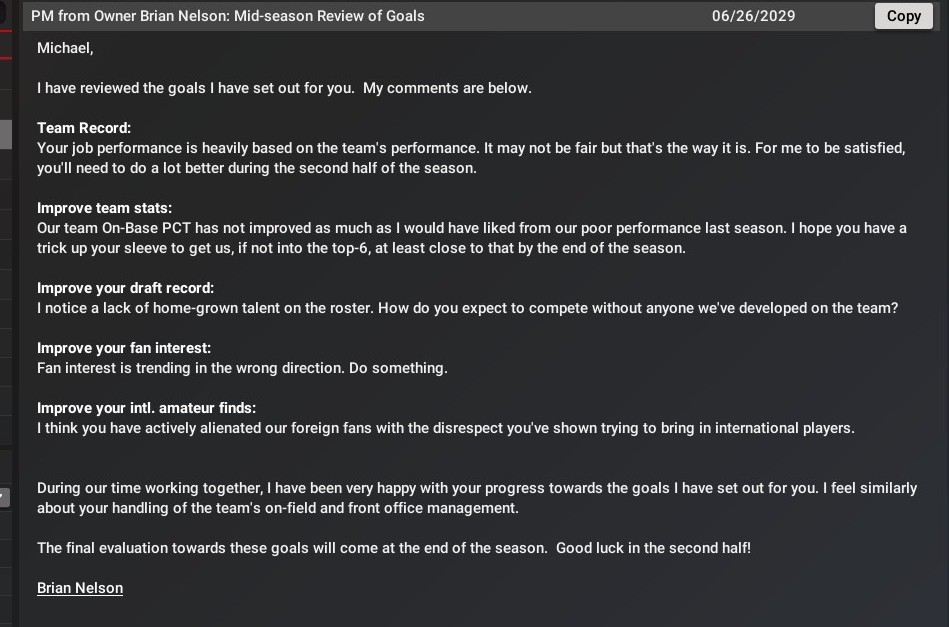Click the 06/26/2029 message date
The image size is (949, 627).
point(751,16)
